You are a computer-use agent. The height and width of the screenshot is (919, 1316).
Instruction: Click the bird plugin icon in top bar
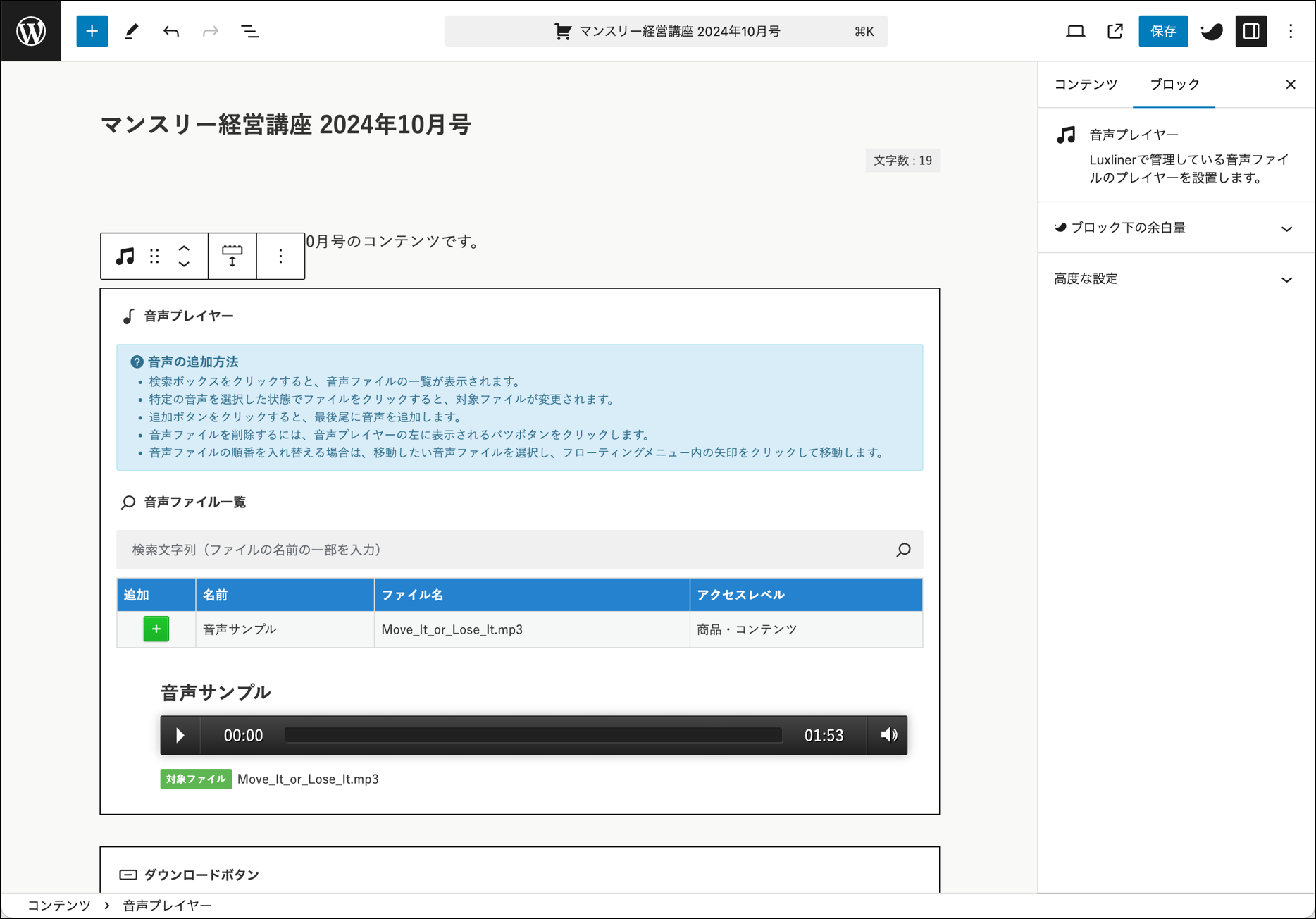coord(1211,31)
